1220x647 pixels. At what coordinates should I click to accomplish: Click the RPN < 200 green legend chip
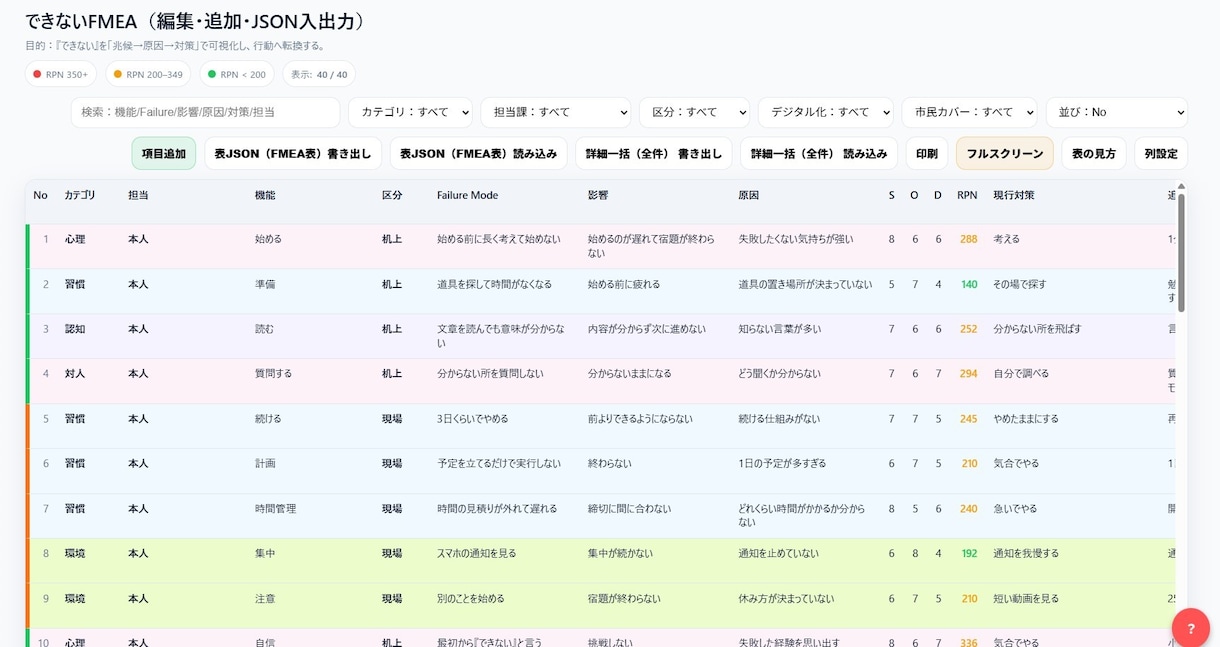pos(236,74)
